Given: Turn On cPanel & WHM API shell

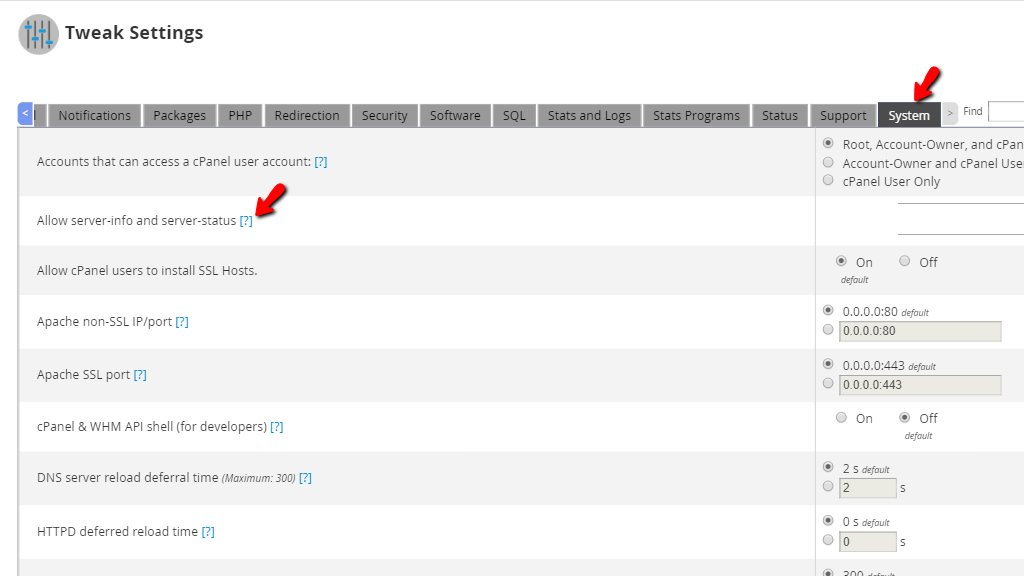Looking at the screenshot, I should coord(841,417).
